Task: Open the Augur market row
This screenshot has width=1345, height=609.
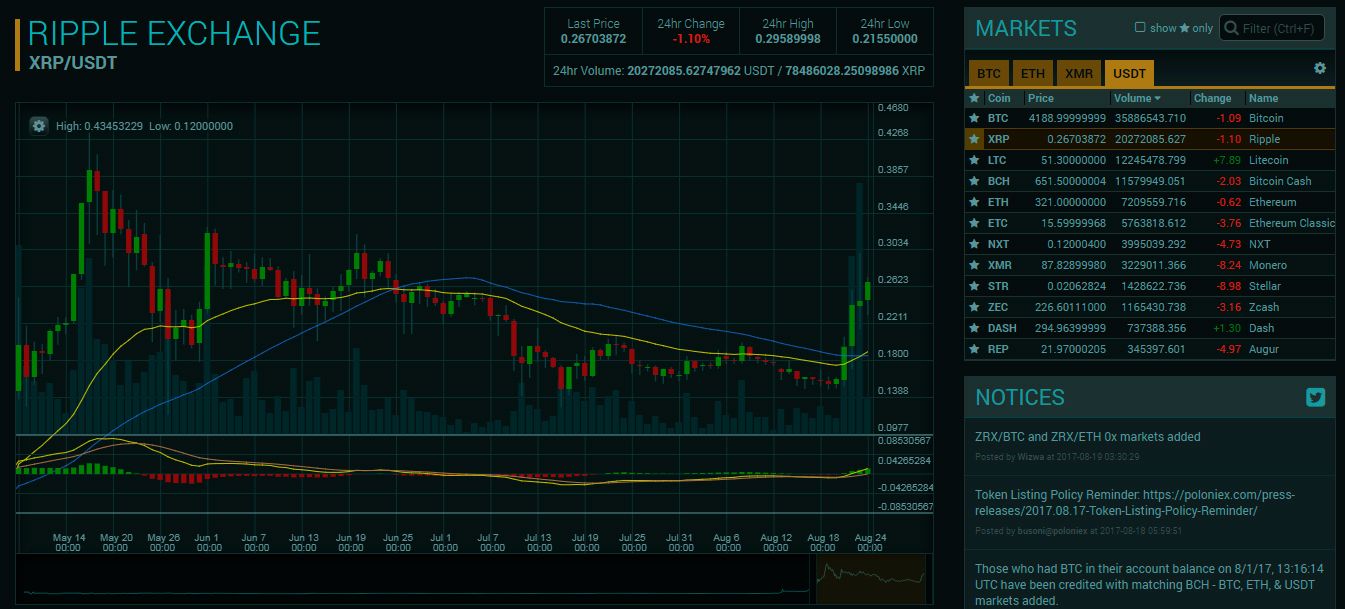Action: [1150, 349]
